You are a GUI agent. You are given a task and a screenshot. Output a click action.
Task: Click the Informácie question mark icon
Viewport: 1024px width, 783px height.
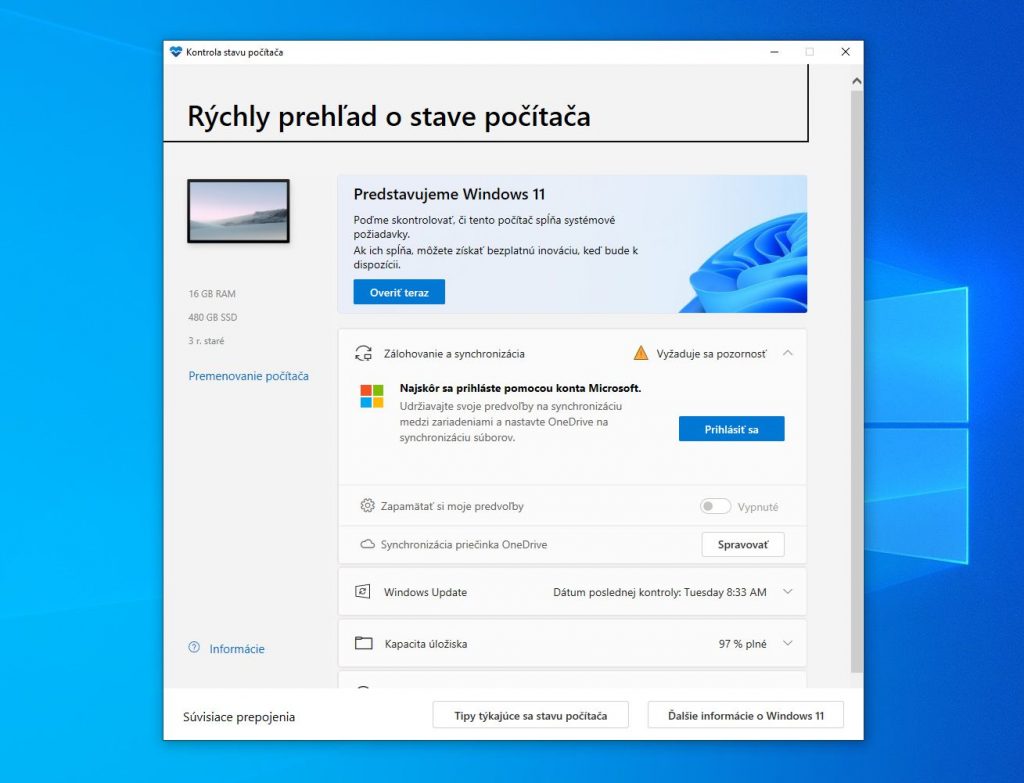[x=194, y=648]
